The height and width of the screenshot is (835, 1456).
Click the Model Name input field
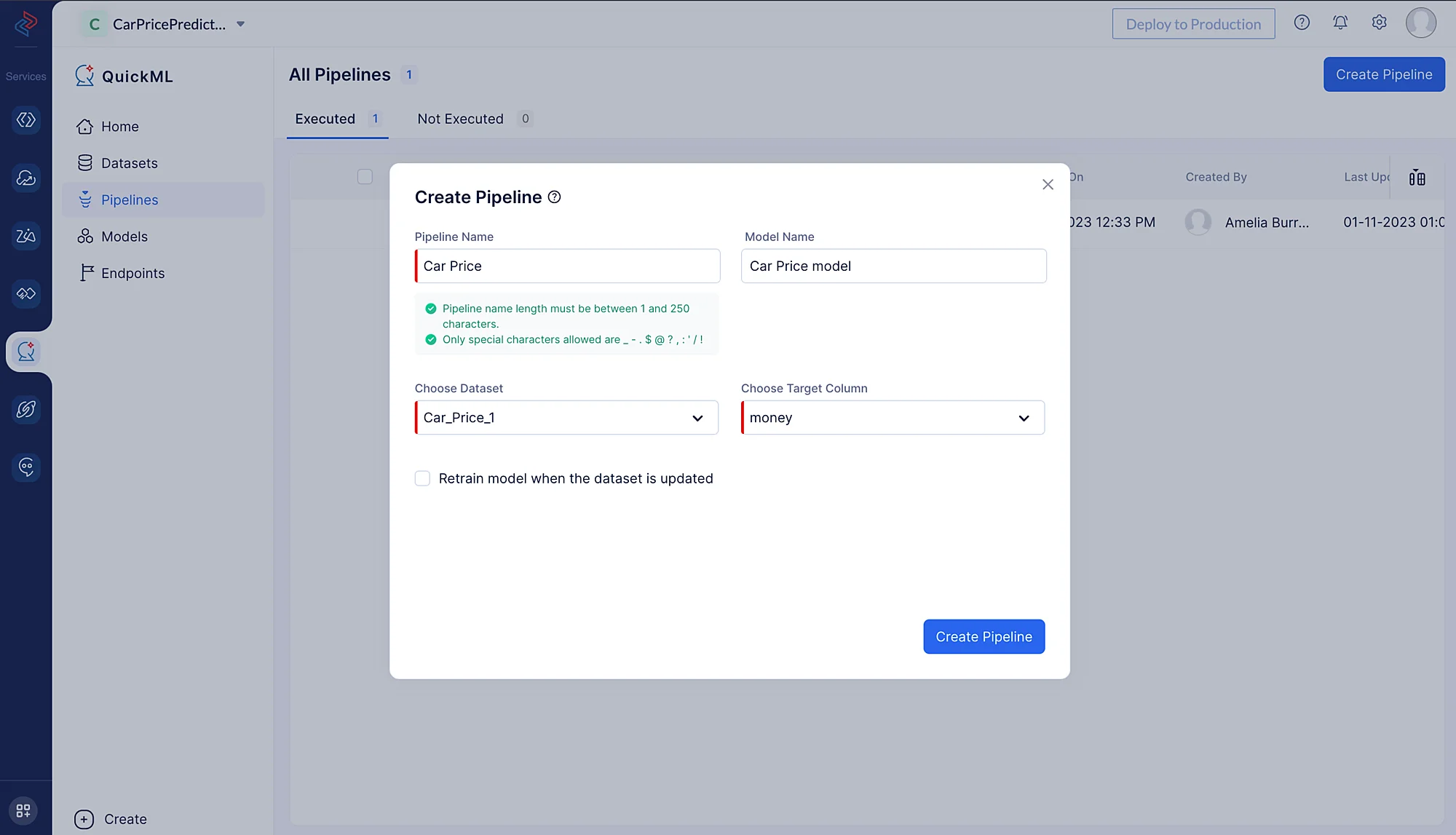893,266
